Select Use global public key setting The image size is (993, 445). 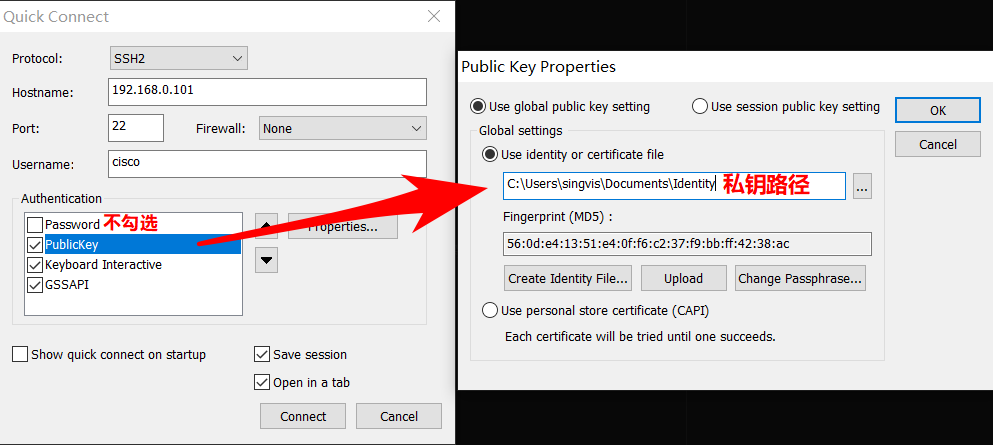coord(478,107)
